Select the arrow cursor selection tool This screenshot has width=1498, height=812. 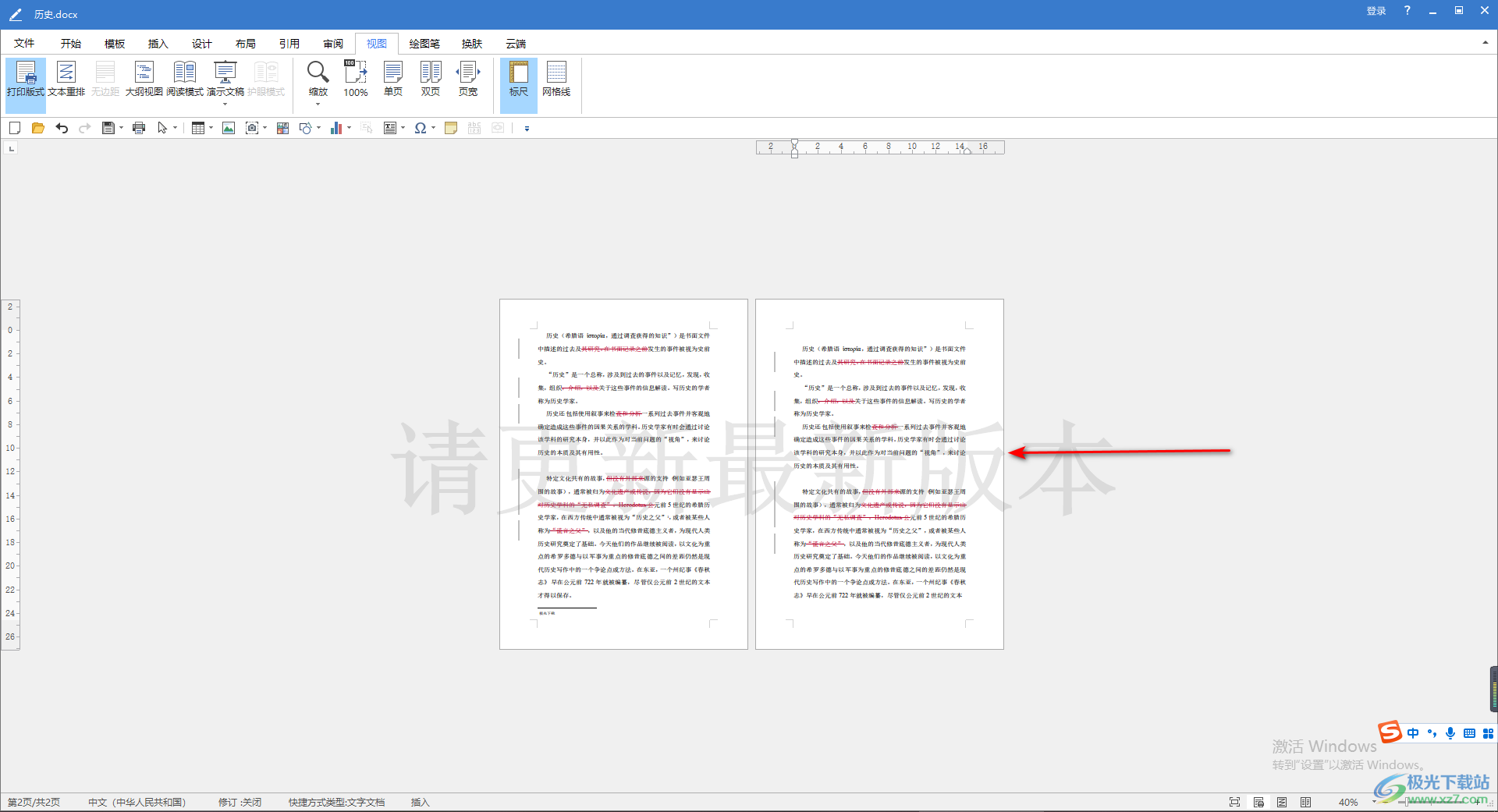[162, 128]
